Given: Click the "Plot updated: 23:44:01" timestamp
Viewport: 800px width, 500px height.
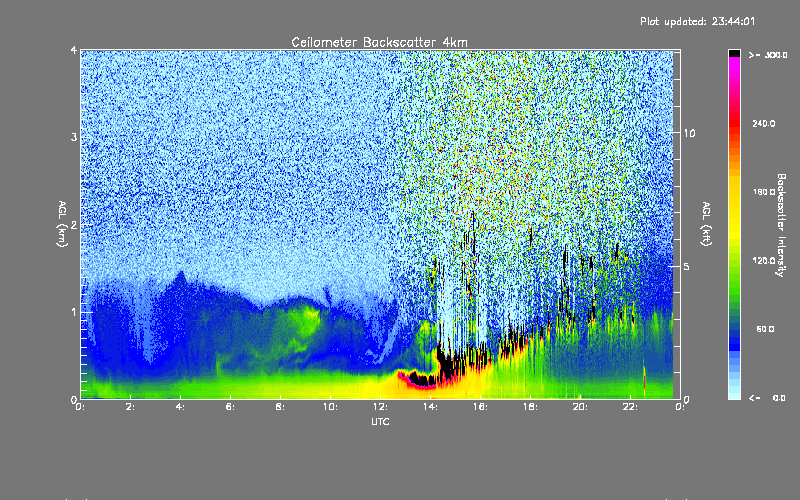Looking at the screenshot, I should point(697,21).
